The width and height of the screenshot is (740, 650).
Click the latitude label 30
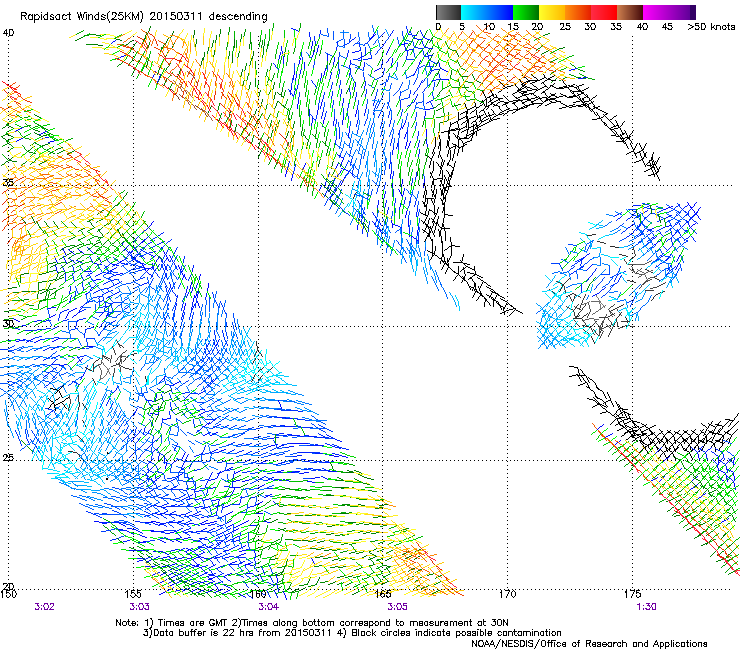pos(8,324)
